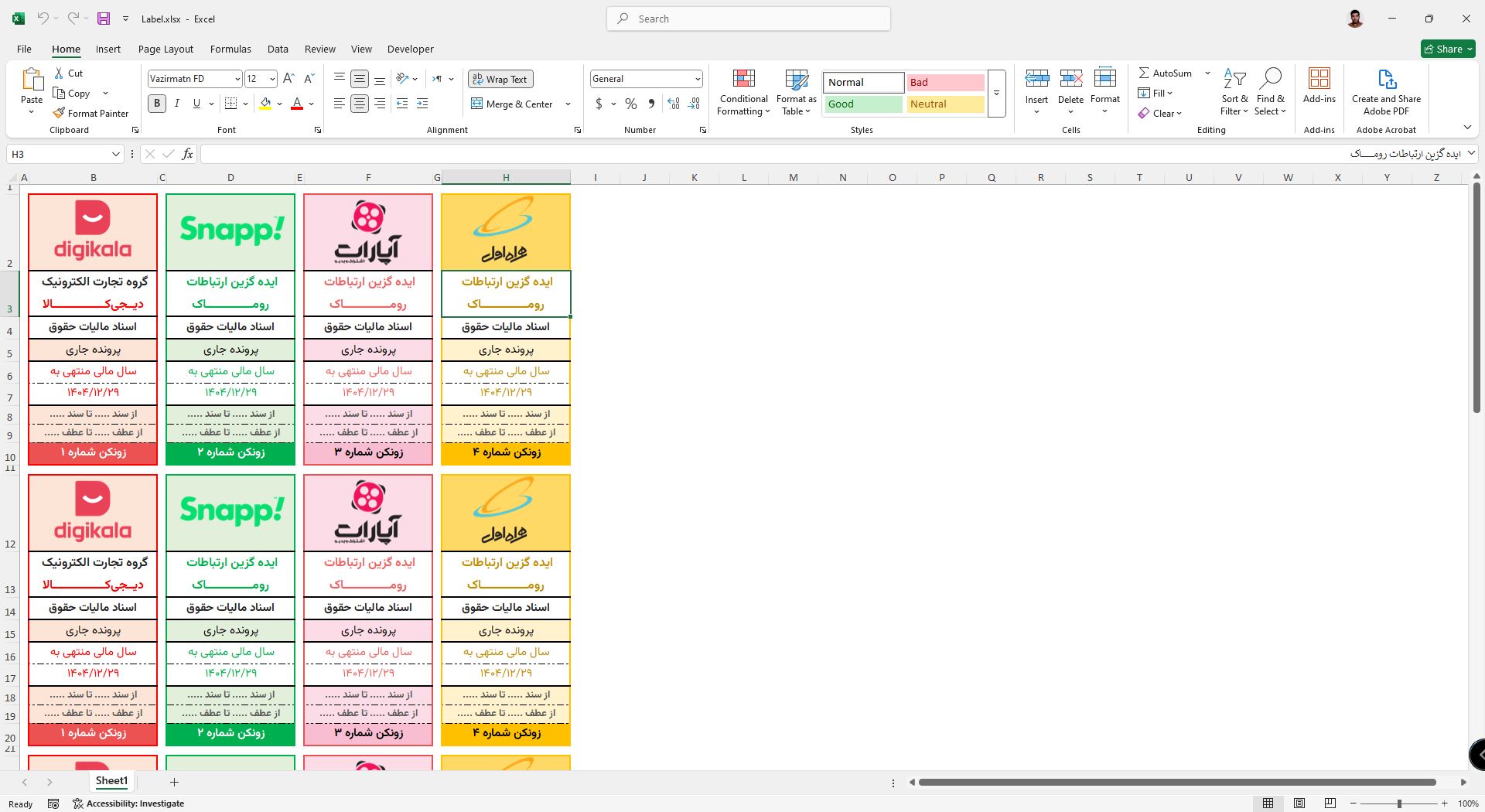This screenshot has height=812, width=1485.
Task: Expand the General number format dropdown
Action: coord(697,79)
